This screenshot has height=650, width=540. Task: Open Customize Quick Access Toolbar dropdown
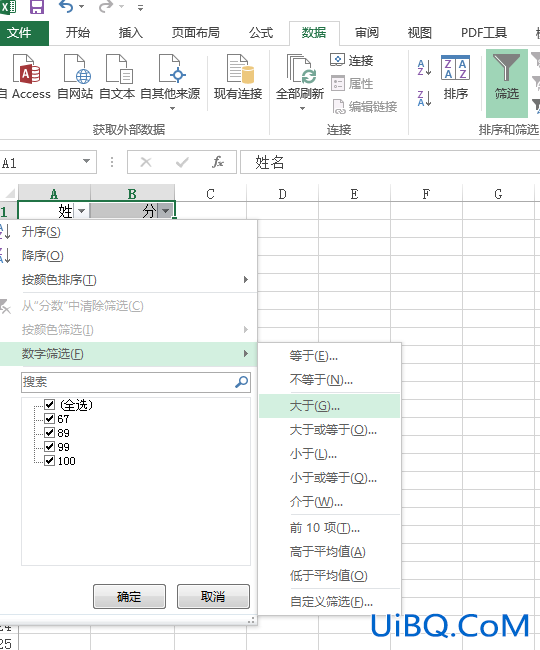coord(140,7)
